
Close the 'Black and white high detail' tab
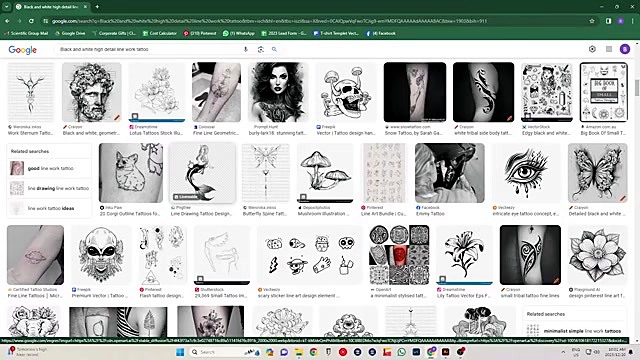click(x=85, y=7)
